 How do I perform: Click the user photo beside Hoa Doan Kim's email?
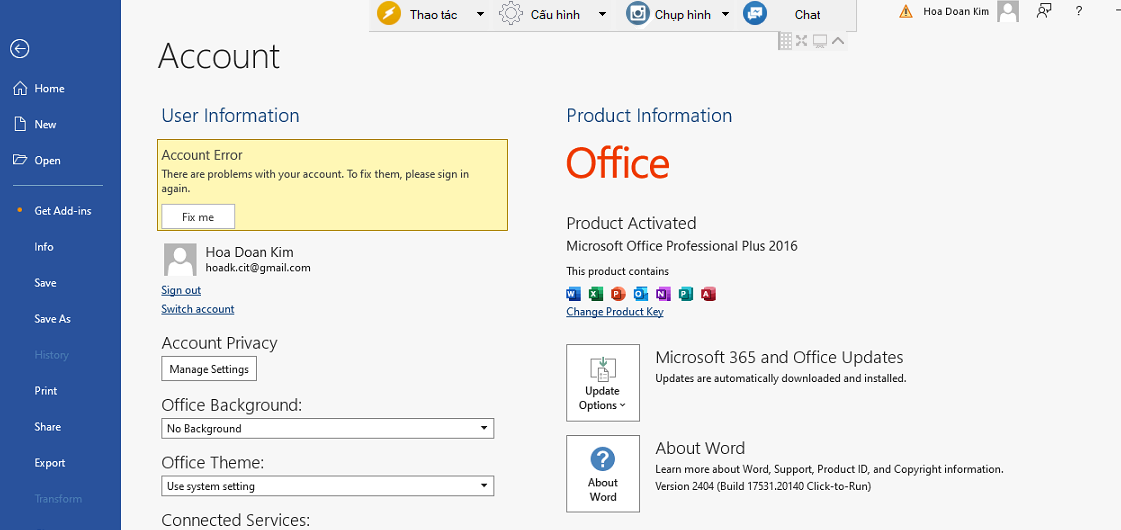click(180, 259)
